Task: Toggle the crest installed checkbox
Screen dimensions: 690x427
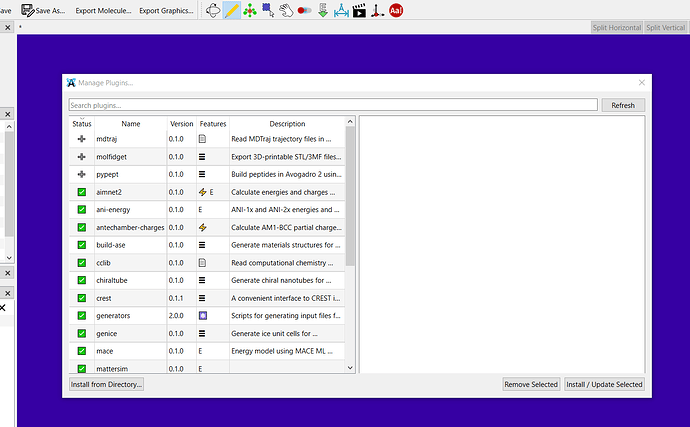Action: point(82,298)
